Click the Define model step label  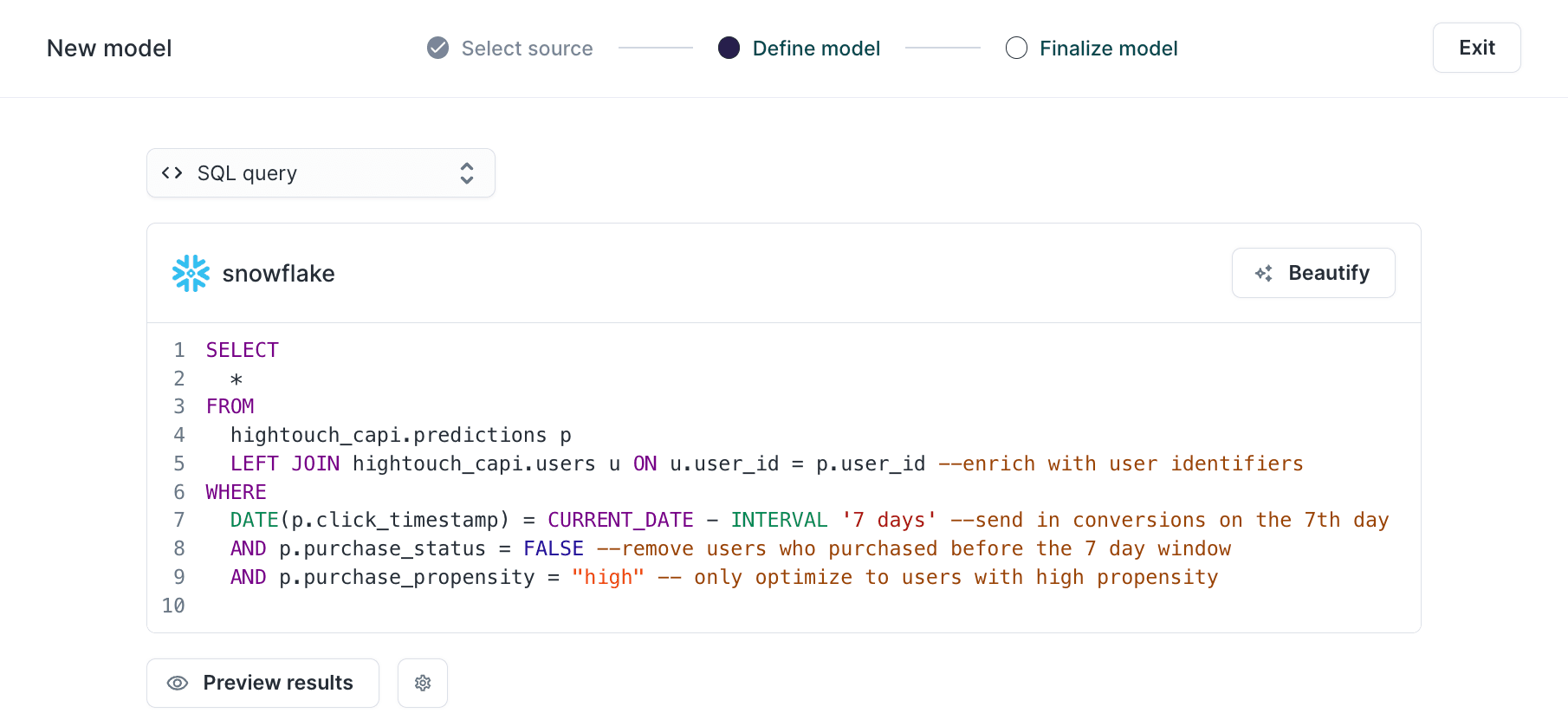816,49
